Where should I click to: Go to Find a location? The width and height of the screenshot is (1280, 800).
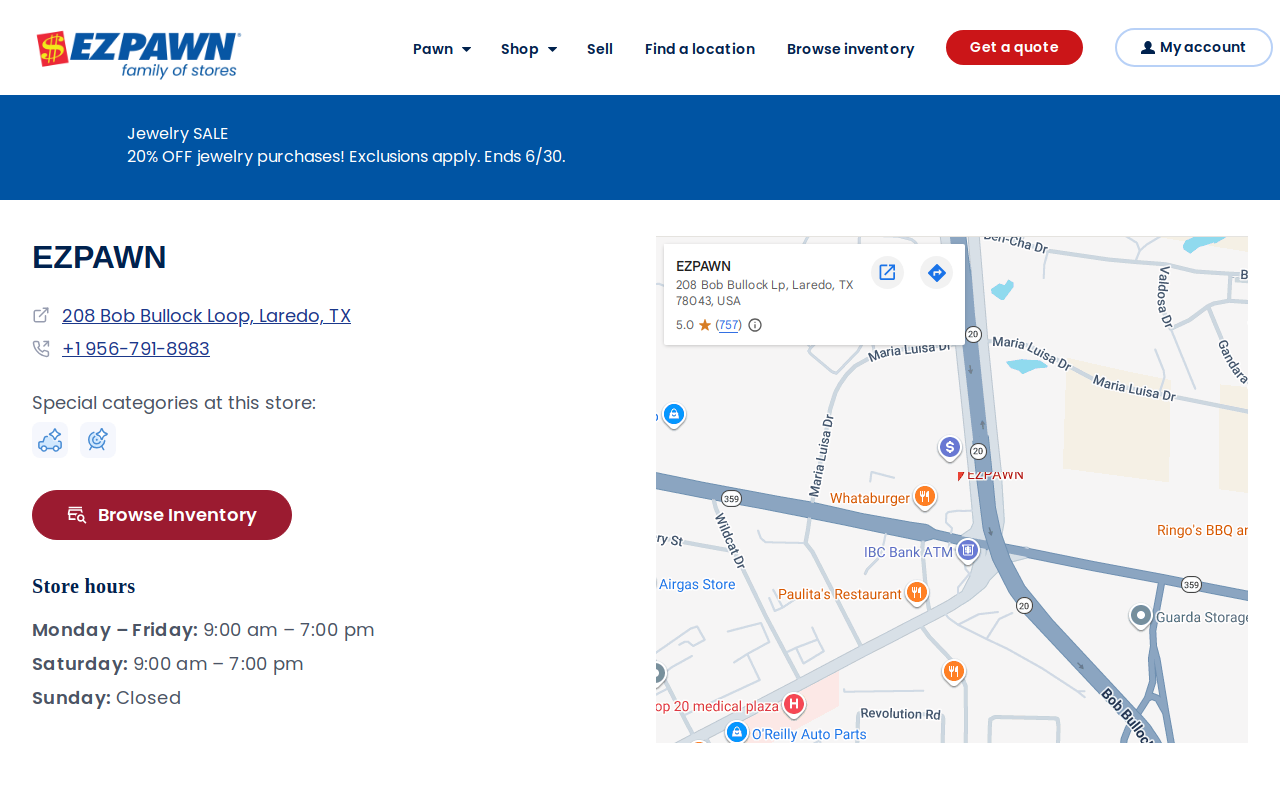(700, 49)
